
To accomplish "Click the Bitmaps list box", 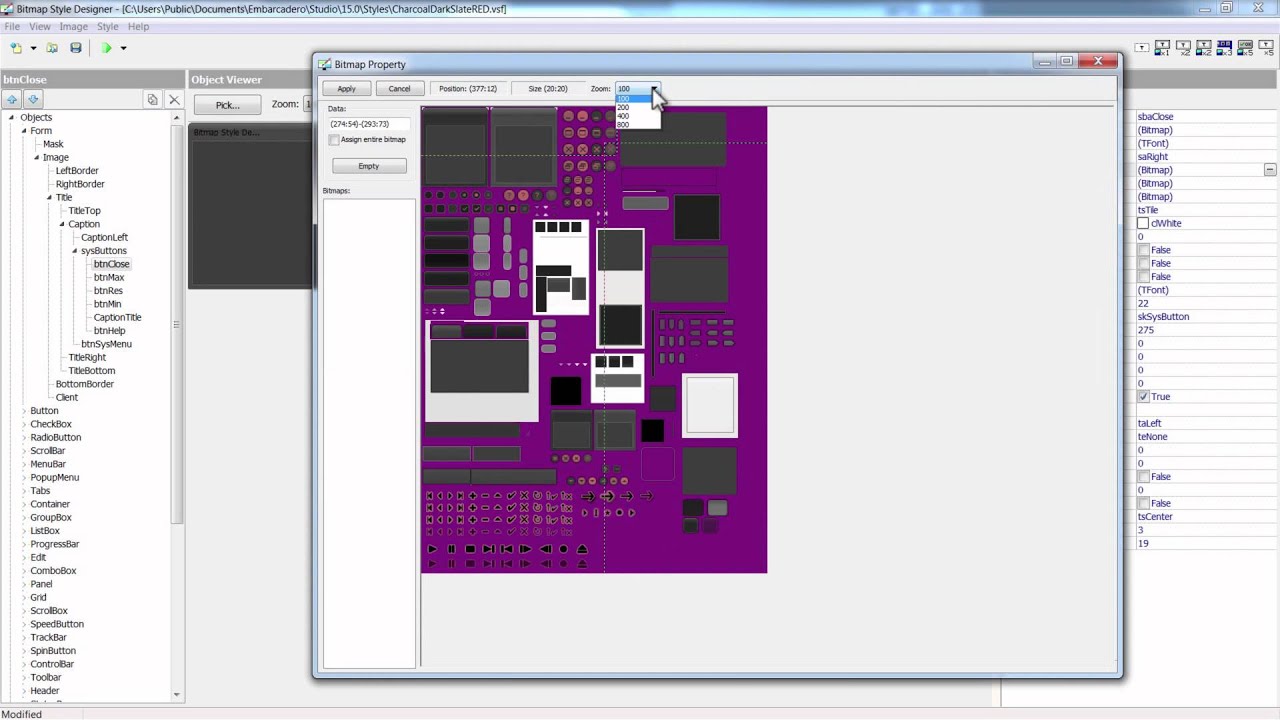I will pos(369,433).
